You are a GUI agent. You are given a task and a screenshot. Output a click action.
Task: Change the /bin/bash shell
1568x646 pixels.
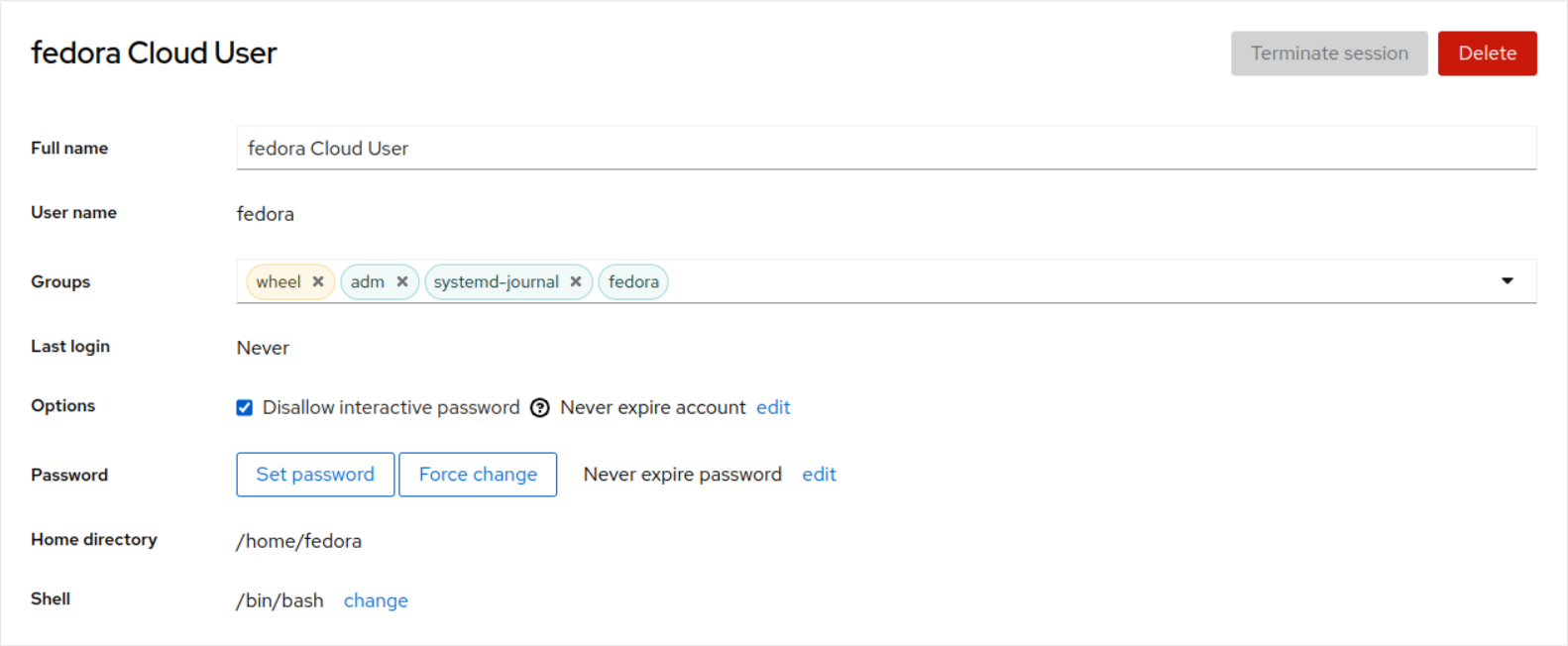click(x=376, y=600)
